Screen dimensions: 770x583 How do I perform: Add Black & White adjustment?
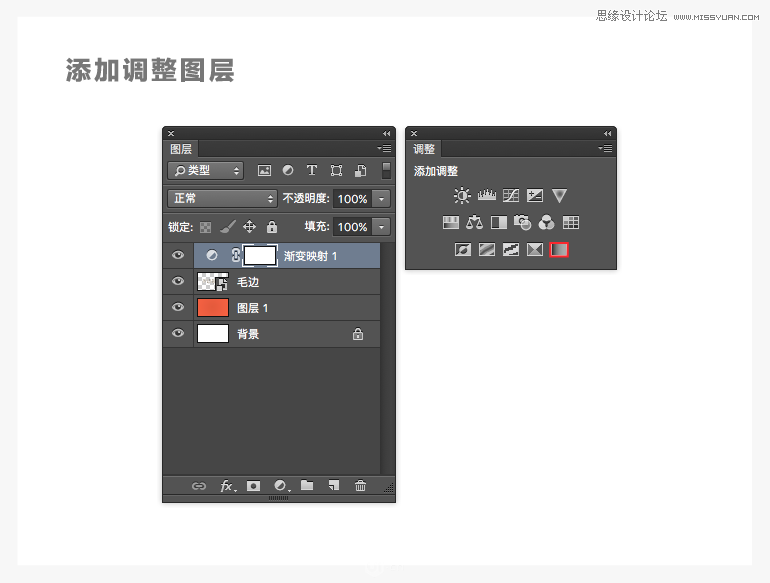tap(499, 222)
